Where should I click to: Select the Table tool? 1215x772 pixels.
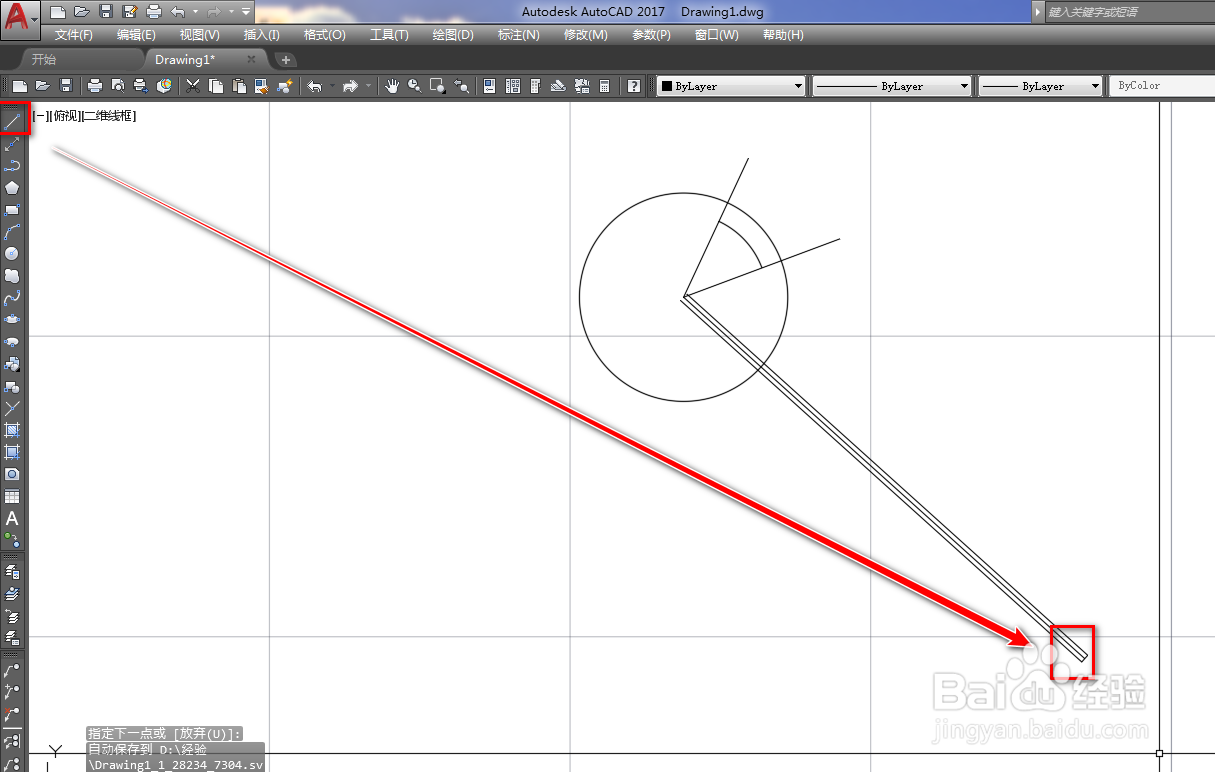click(13, 496)
